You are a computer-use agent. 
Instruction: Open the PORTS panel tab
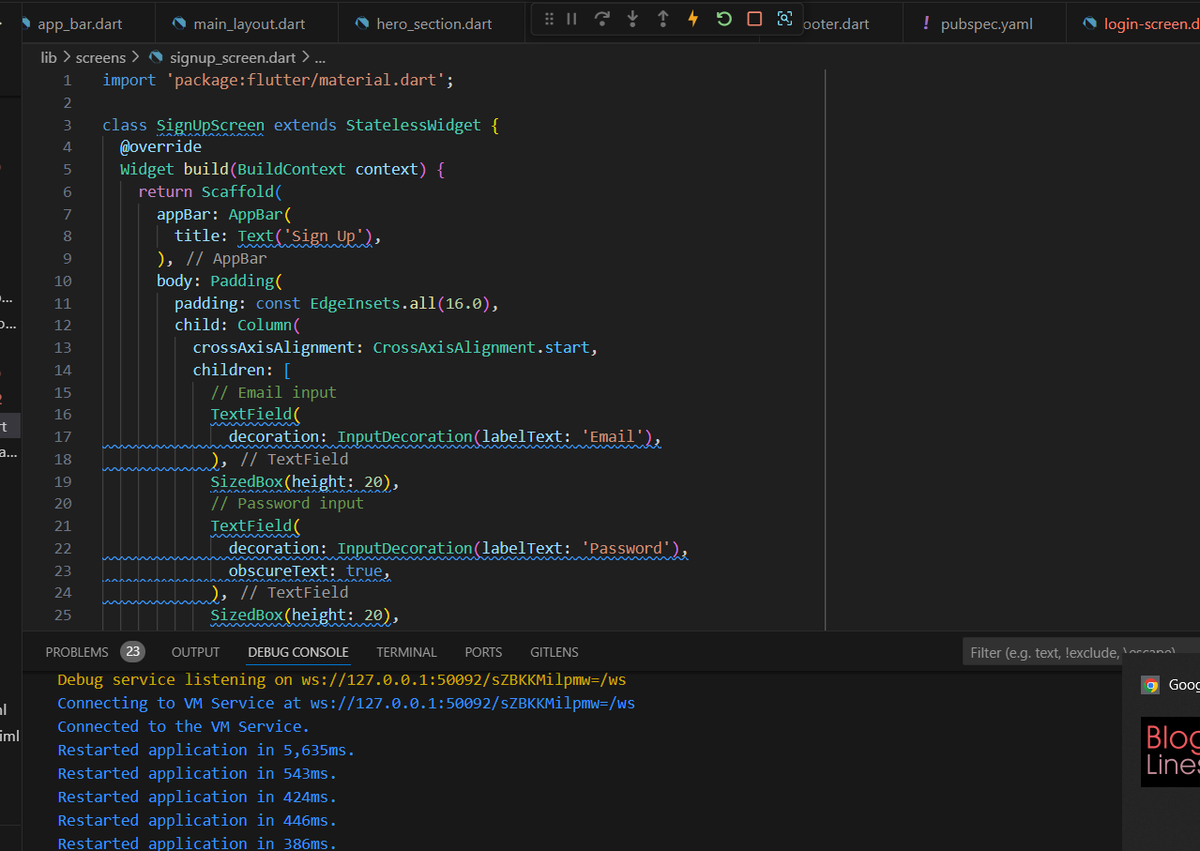483,652
